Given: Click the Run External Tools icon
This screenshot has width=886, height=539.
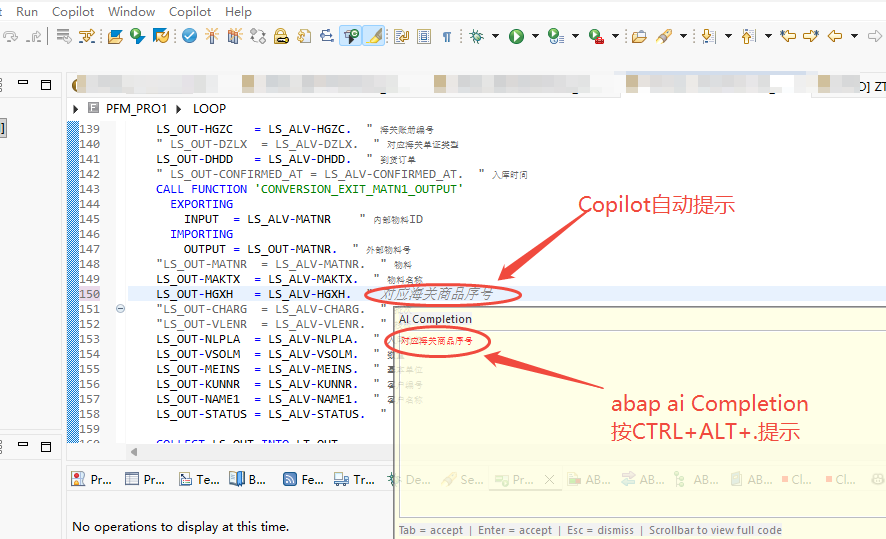Looking at the screenshot, I should [x=596, y=37].
